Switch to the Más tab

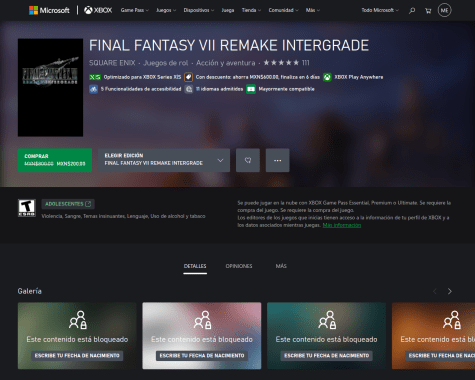[281, 266]
